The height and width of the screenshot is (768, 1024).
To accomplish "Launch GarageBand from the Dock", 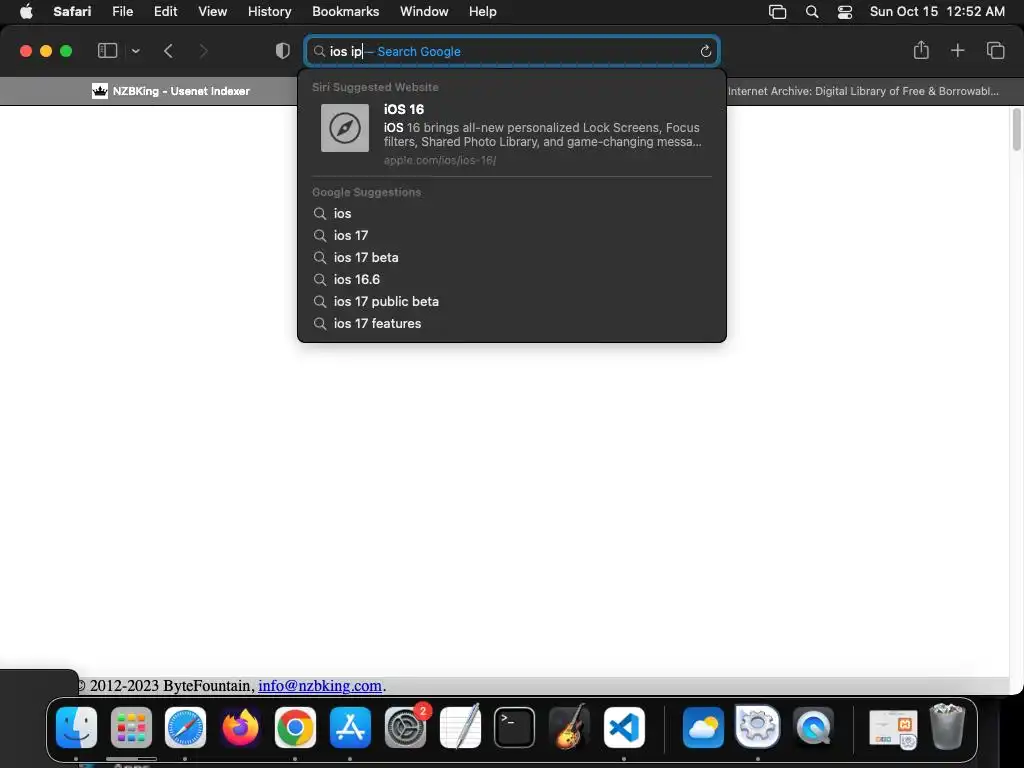I will 569,727.
